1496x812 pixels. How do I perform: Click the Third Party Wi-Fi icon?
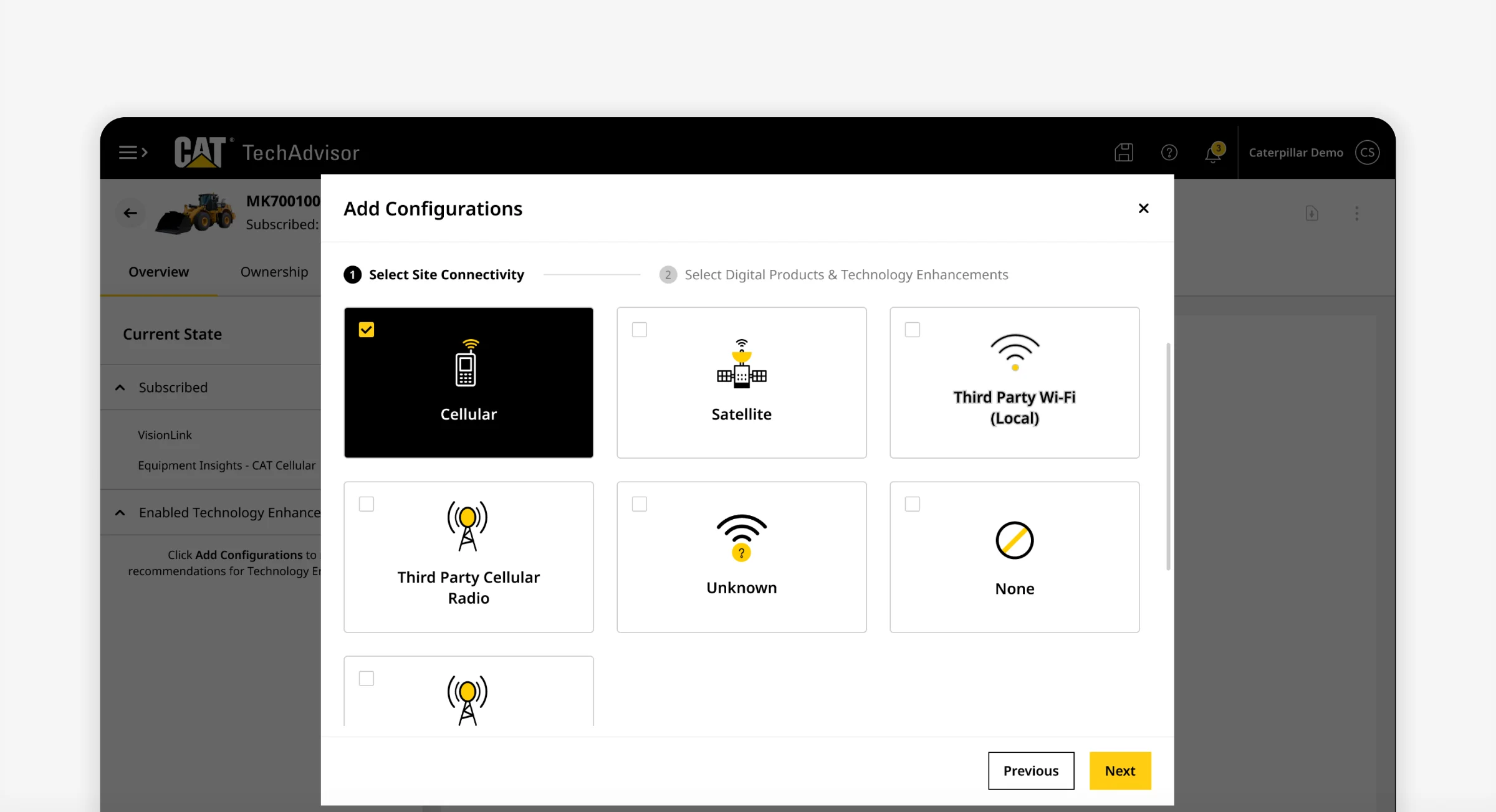point(1015,353)
